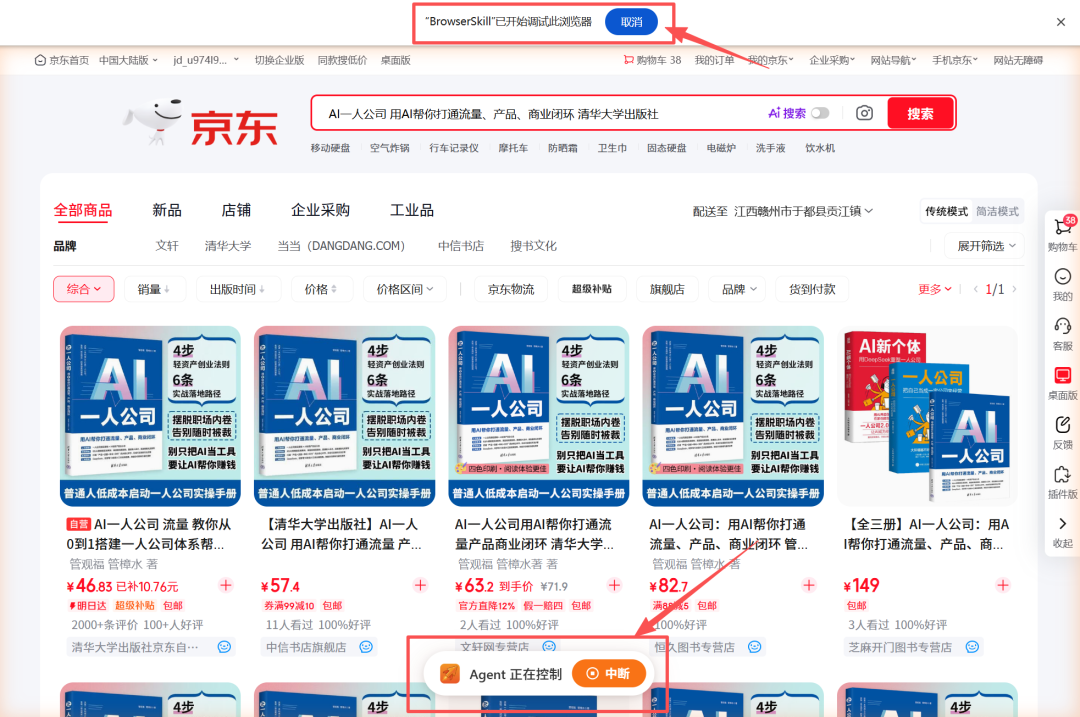Click 取消 in the debugging banner
The image size is (1080, 717).
click(631, 22)
